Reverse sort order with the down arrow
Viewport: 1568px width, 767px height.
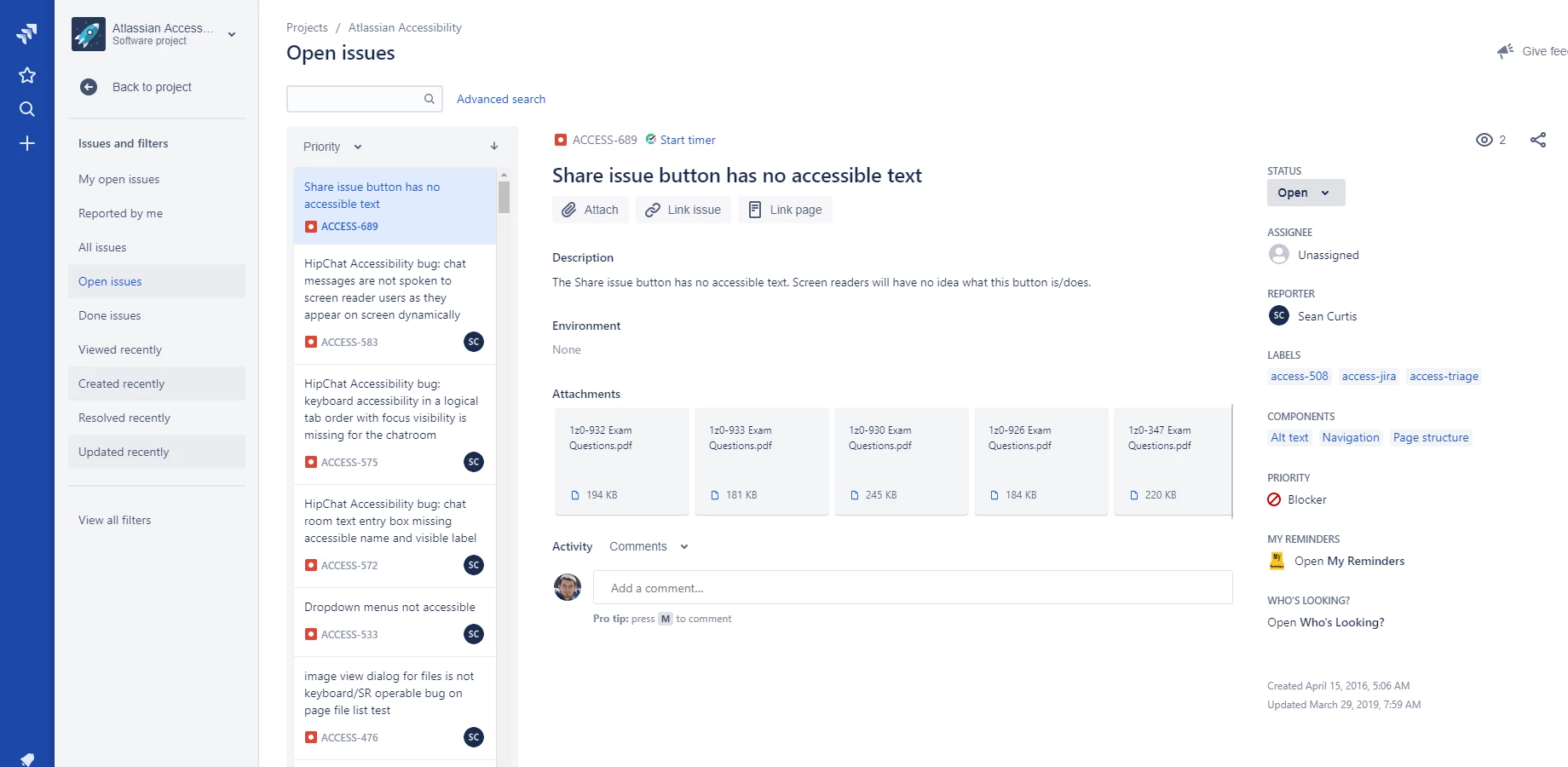point(494,147)
